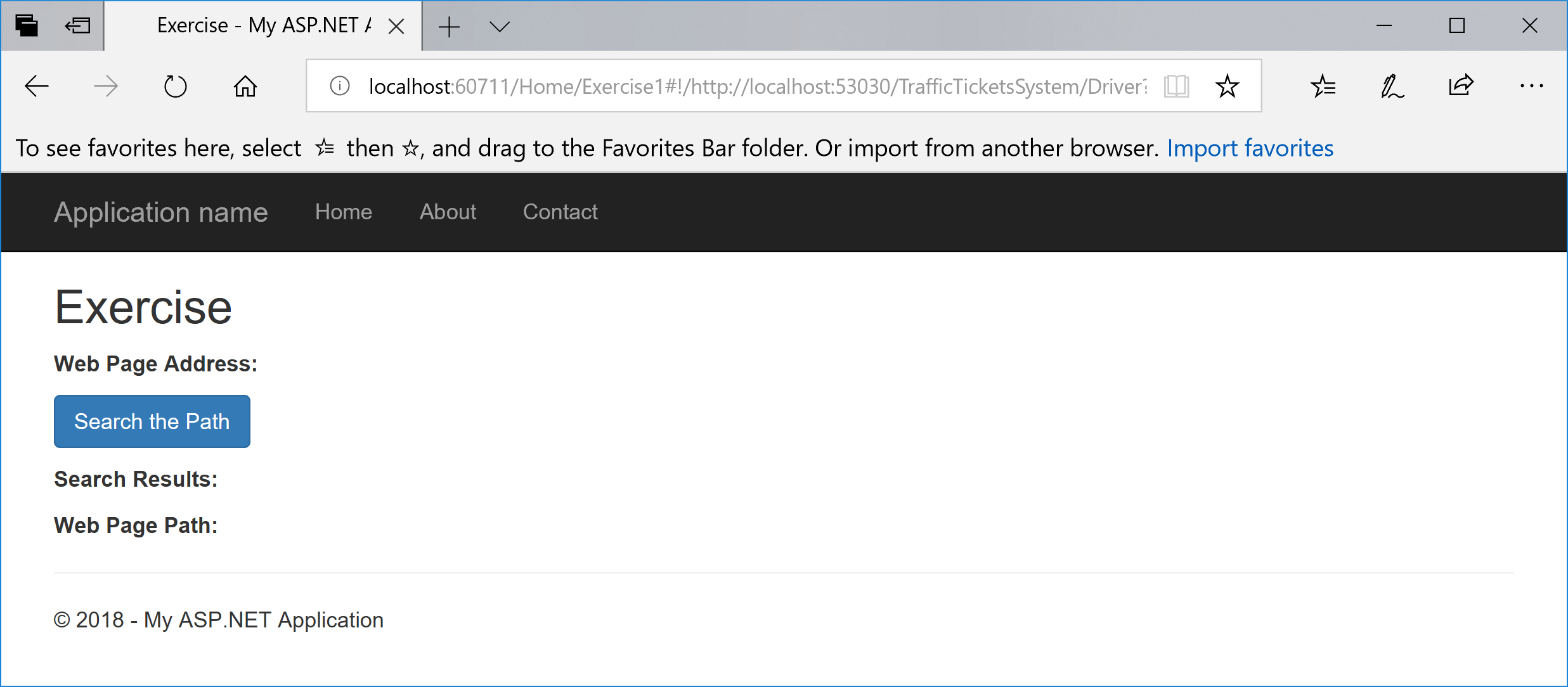
Task: Open a new tab with plus button
Action: tap(449, 27)
